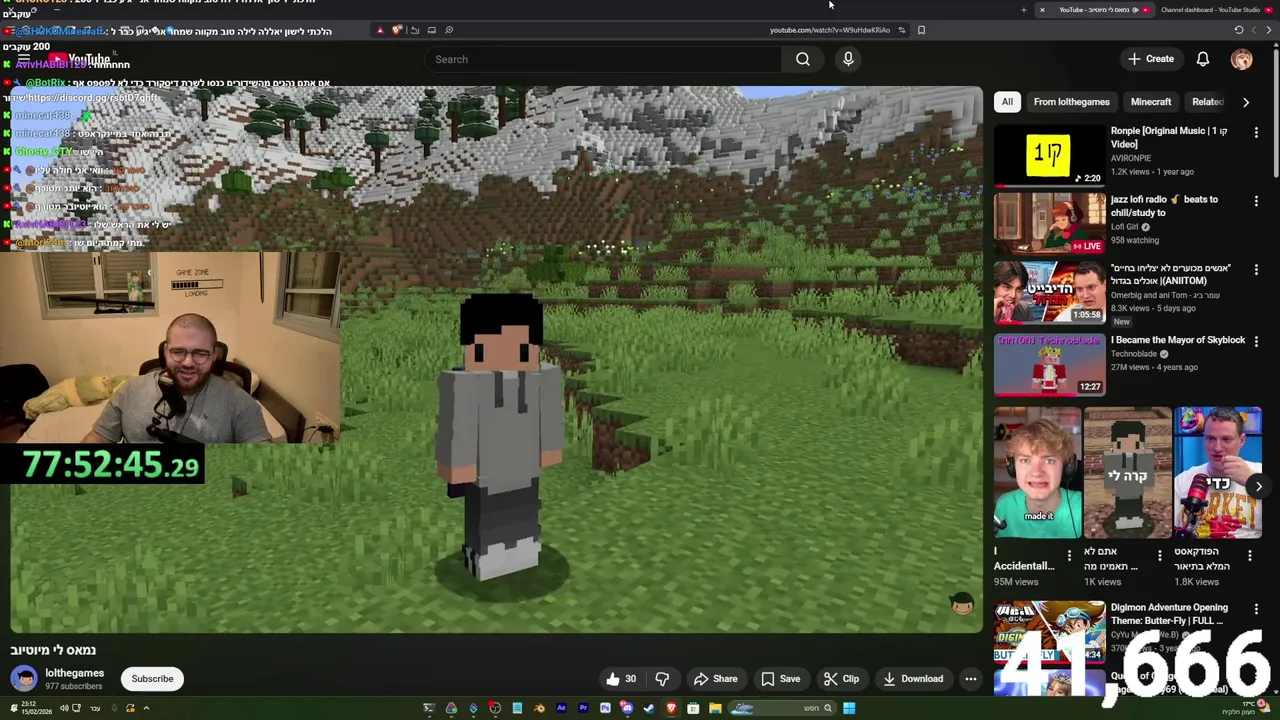1280x720 pixels.
Task: Click the YouTube search magnifier button
Action: click(802, 59)
